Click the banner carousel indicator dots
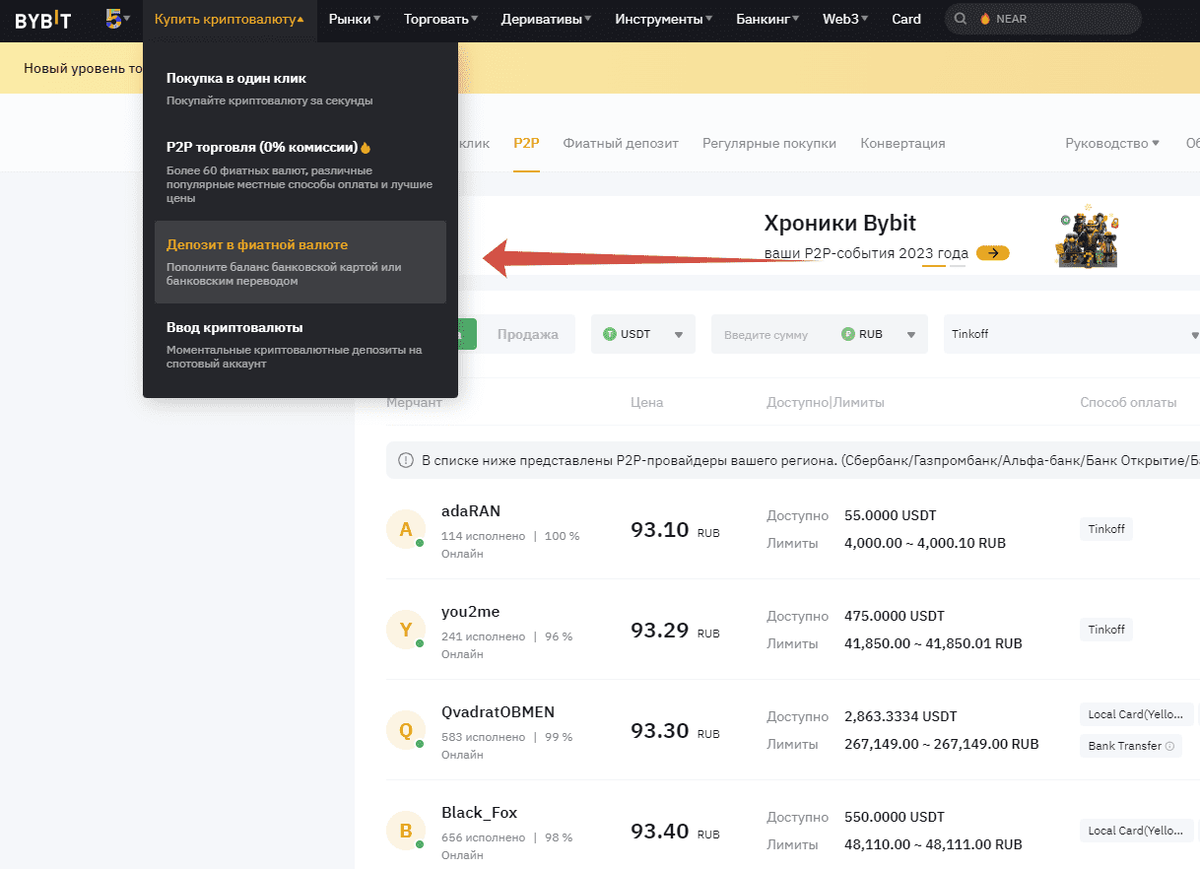The width and height of the screenshot is (1200, 869). [x=944, y=266]
